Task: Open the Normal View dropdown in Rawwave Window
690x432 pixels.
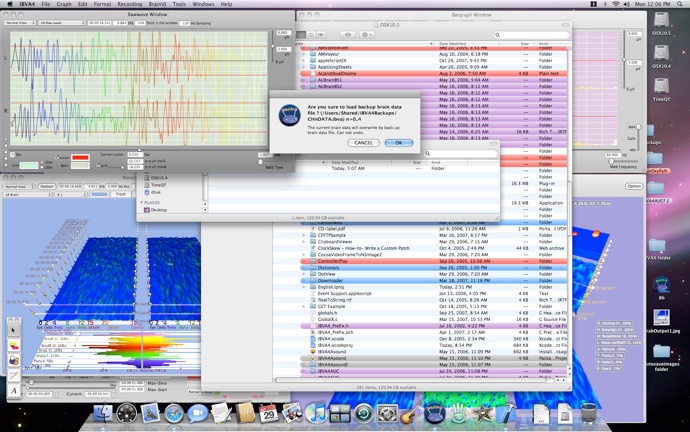Action: tap(20, 23)
